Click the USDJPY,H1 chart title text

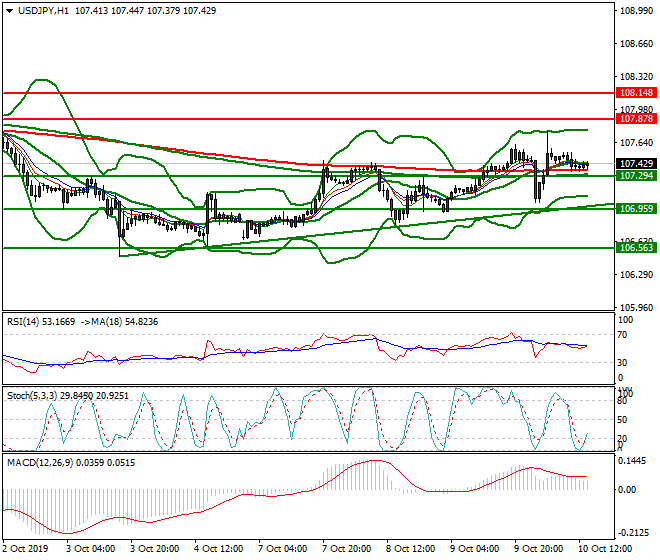coord(43,11)
